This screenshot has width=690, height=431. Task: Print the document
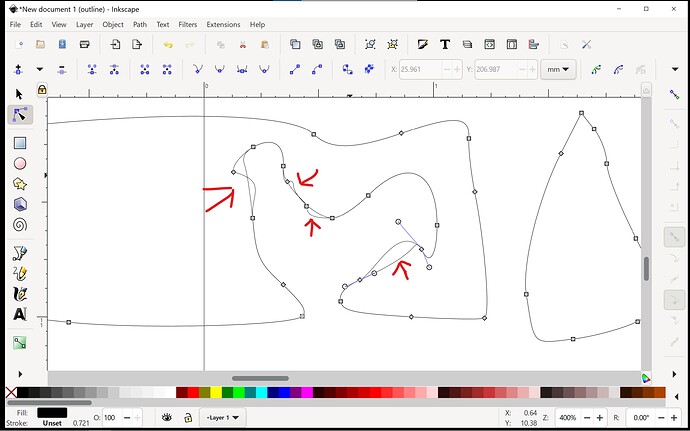[x=84, y=44]
